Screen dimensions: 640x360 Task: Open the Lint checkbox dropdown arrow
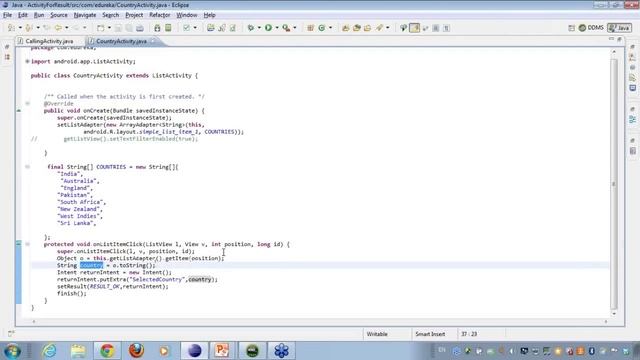[x=195, y=28]
